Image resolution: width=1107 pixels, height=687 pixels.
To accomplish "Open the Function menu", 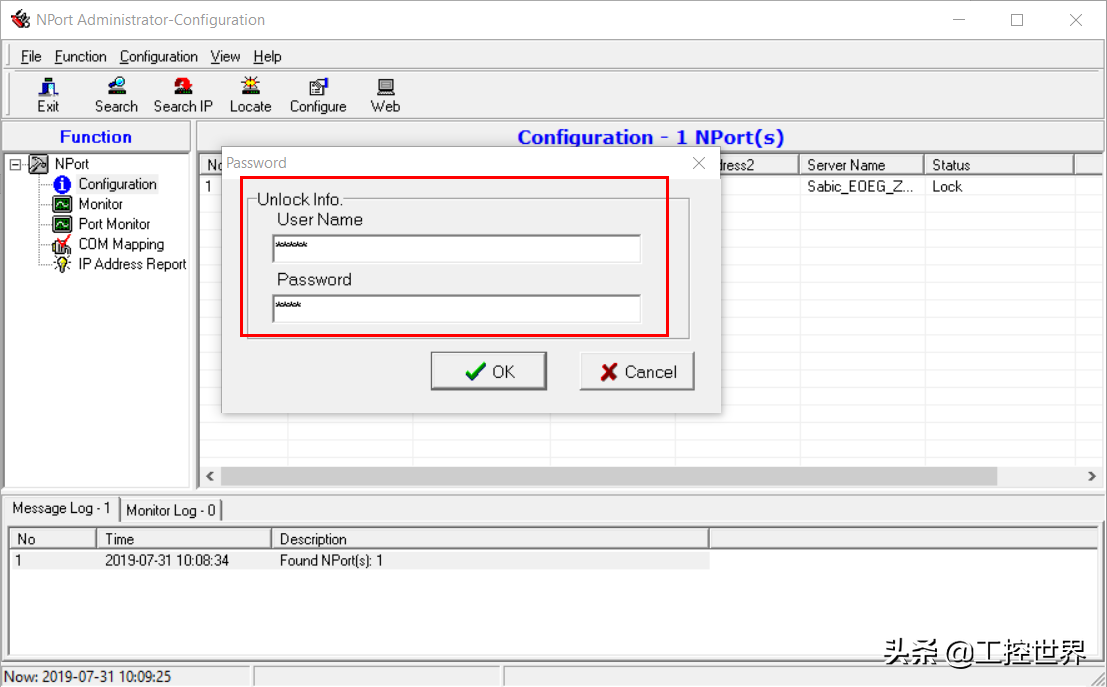I will pyautogui.click(x=80, y=57).
